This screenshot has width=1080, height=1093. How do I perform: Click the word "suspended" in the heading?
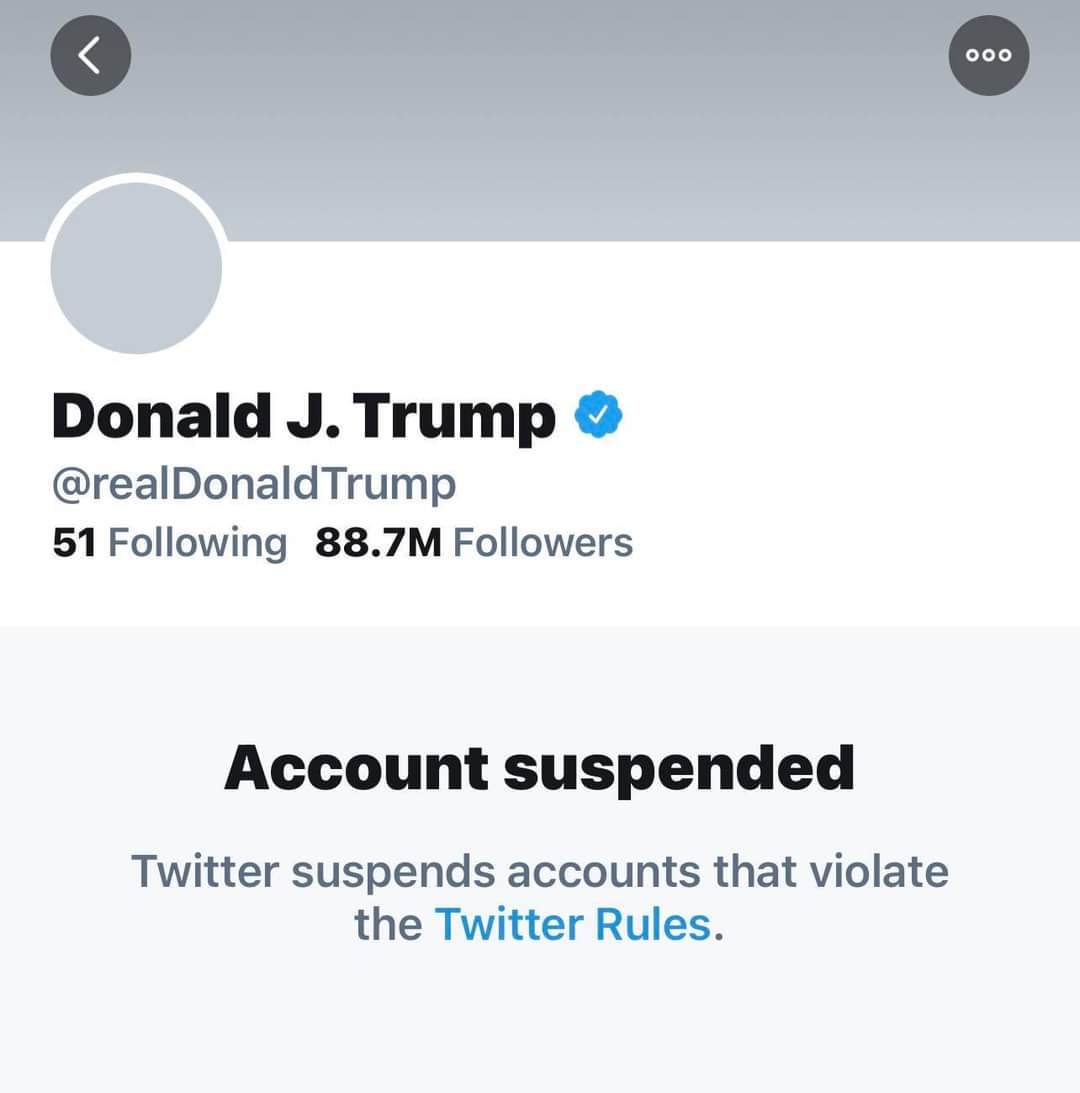click(x=678, y=768)
